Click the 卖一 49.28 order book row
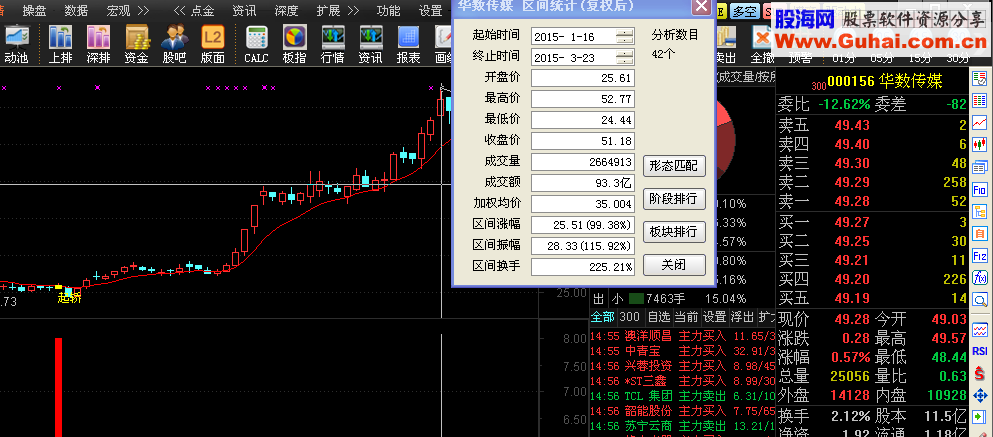This screenshot has height=437, width=993. (x=873, y=201)
